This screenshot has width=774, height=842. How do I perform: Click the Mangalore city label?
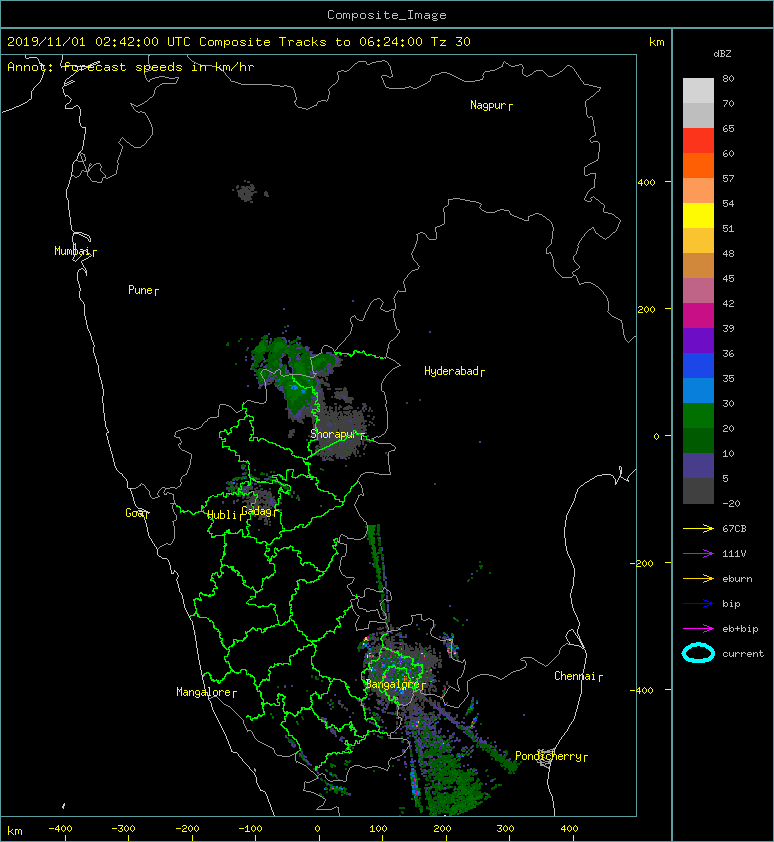(x=204, y=692)
